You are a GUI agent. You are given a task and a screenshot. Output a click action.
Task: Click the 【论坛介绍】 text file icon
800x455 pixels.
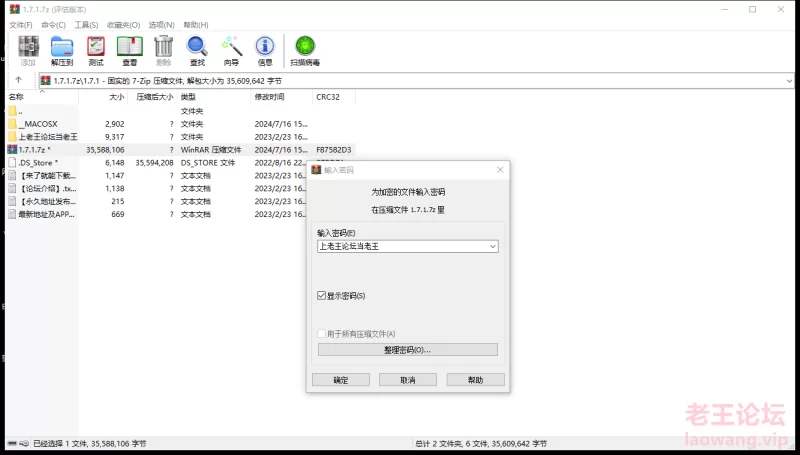(x=12, y=188)
